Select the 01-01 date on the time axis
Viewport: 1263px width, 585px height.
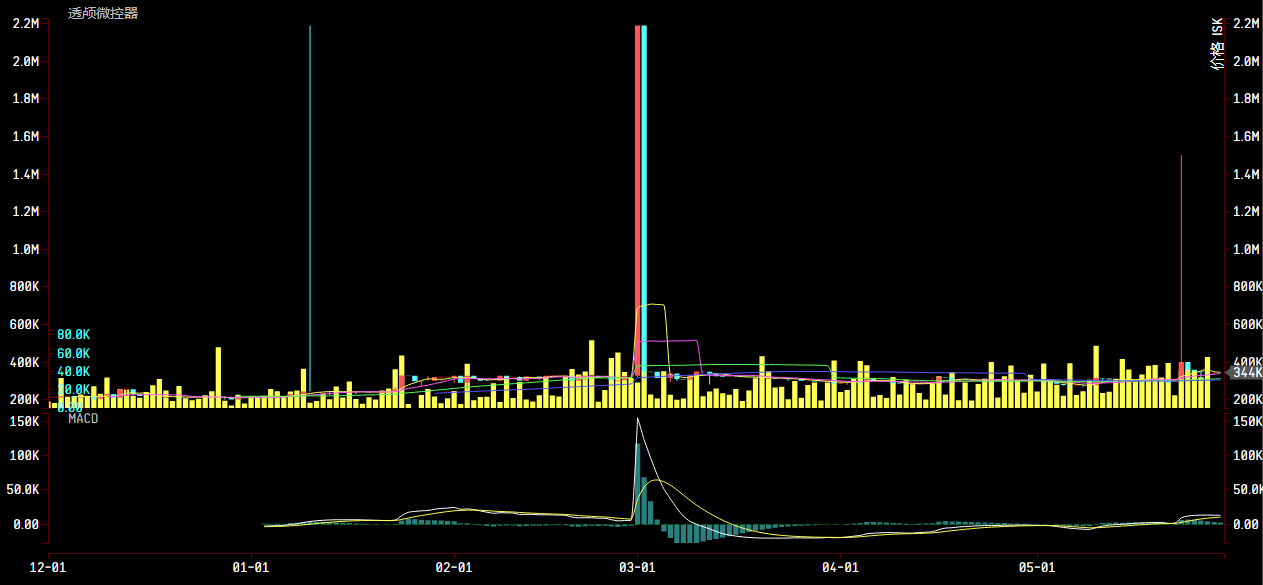point(250,568)
